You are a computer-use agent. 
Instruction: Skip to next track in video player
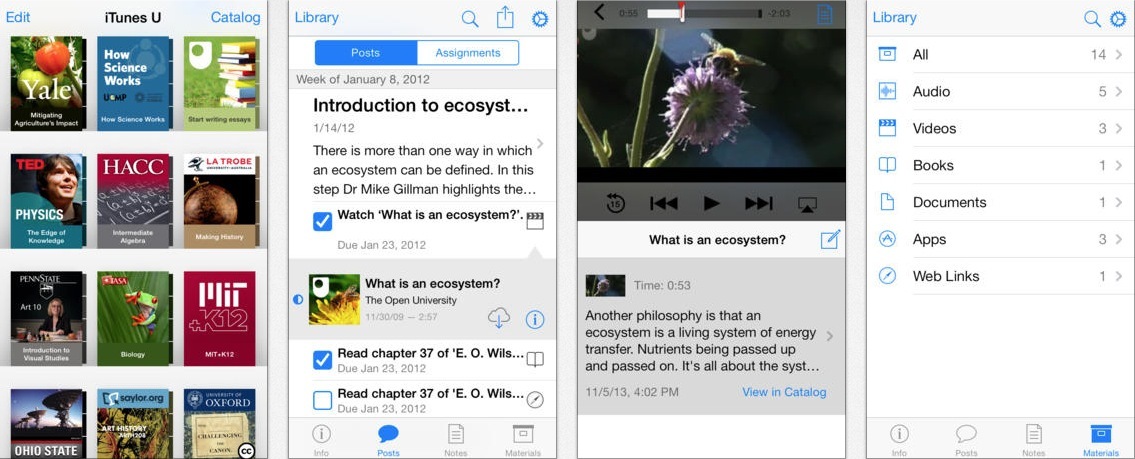coord(759,203)
